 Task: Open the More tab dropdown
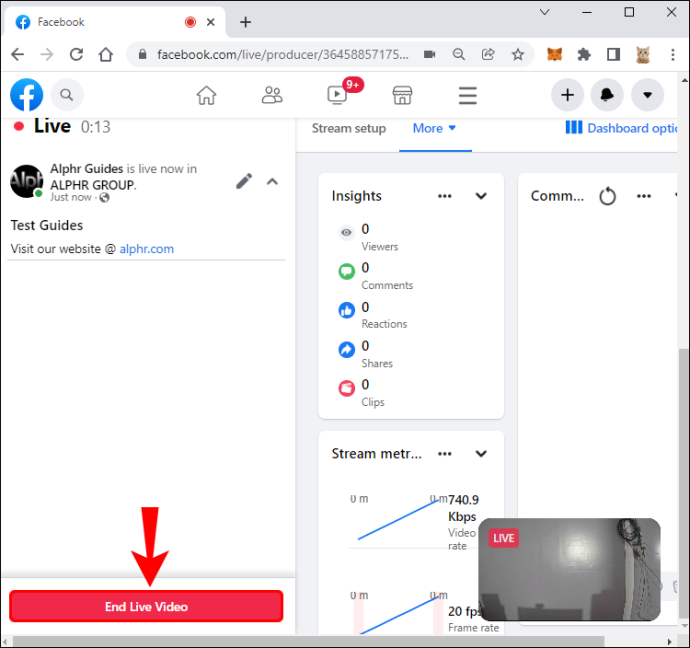pos(434,128)
